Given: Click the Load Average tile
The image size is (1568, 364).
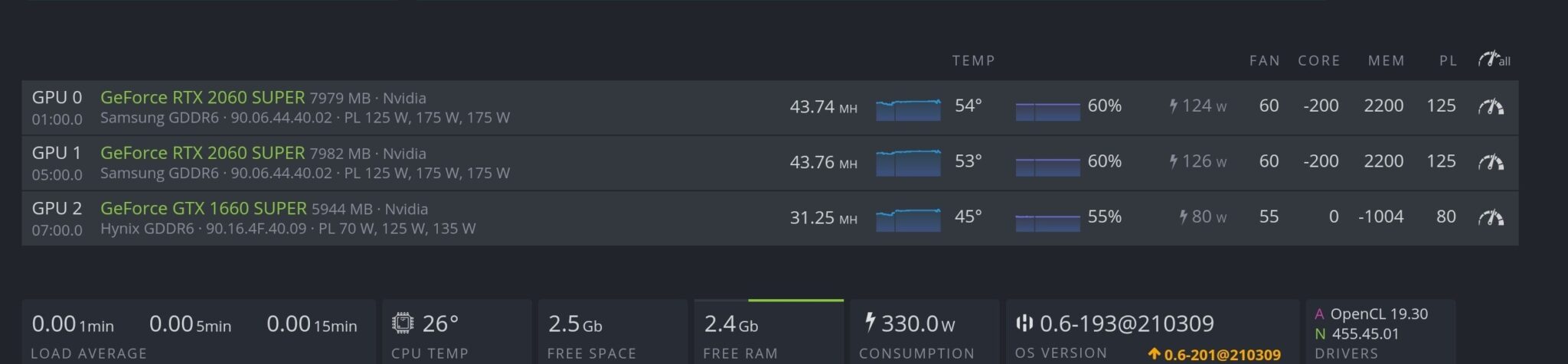Looking at the screenshot, I should [198, 332].
